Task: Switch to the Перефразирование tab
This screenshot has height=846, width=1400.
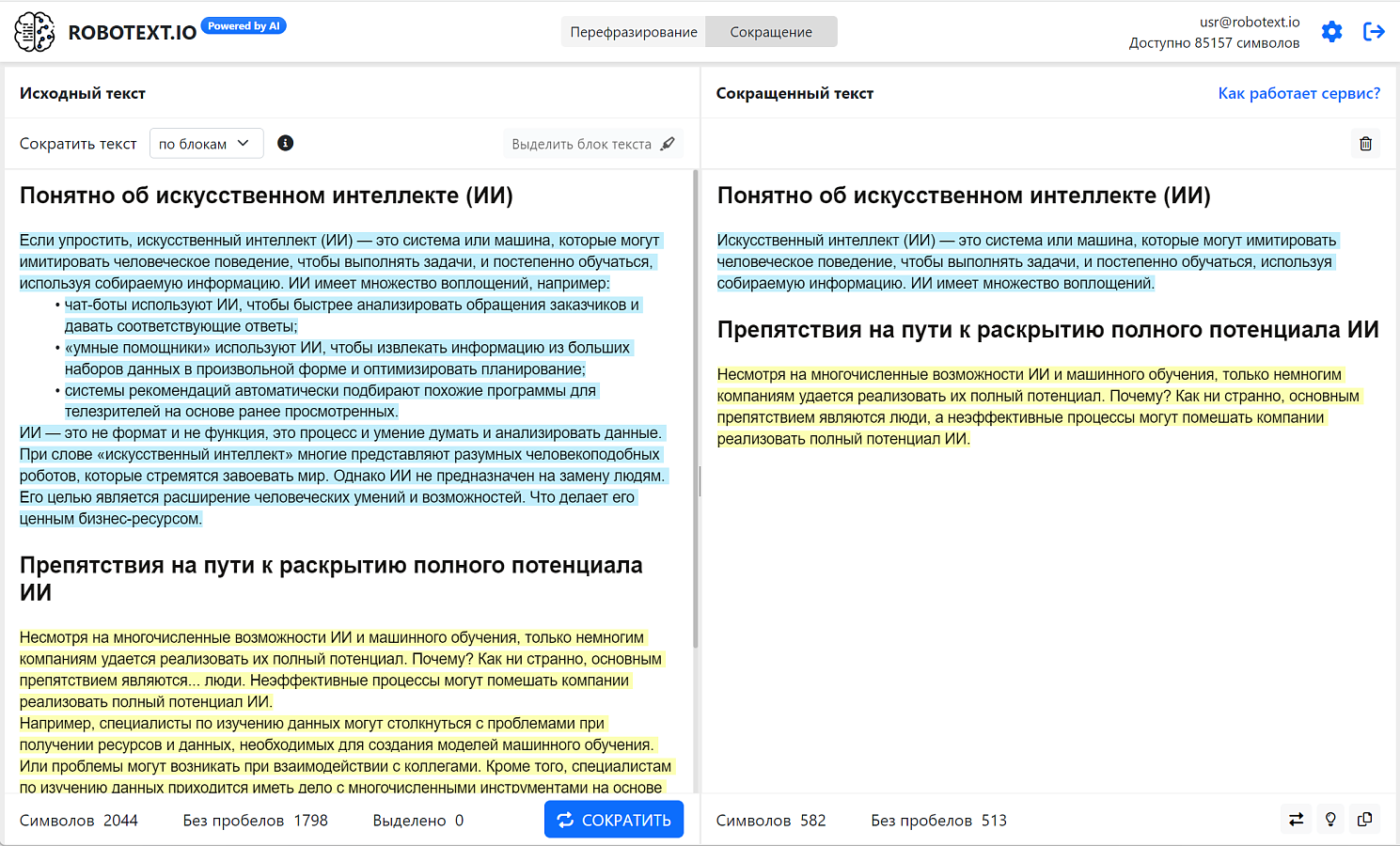Action: point(634,32)
